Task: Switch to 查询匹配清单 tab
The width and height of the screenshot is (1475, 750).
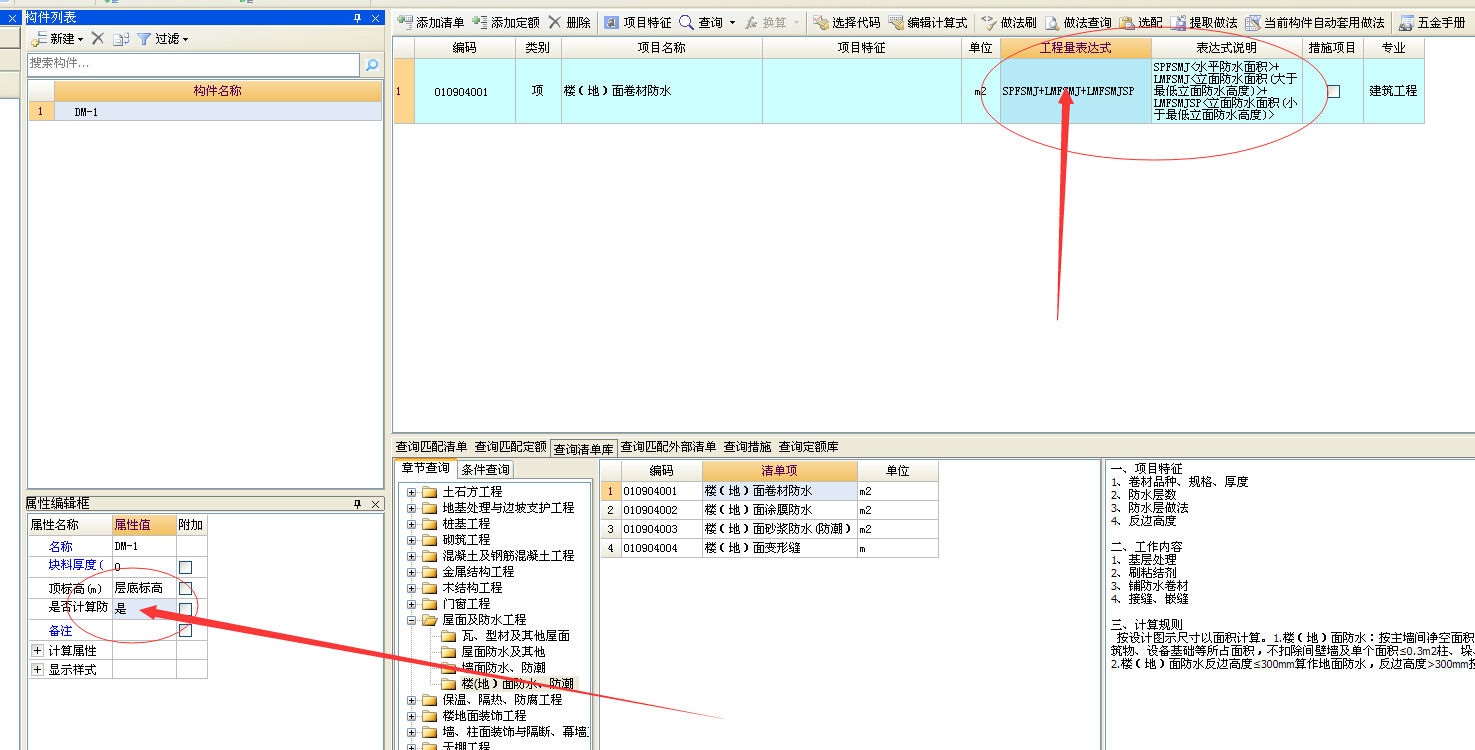Action: click(431, 447)
